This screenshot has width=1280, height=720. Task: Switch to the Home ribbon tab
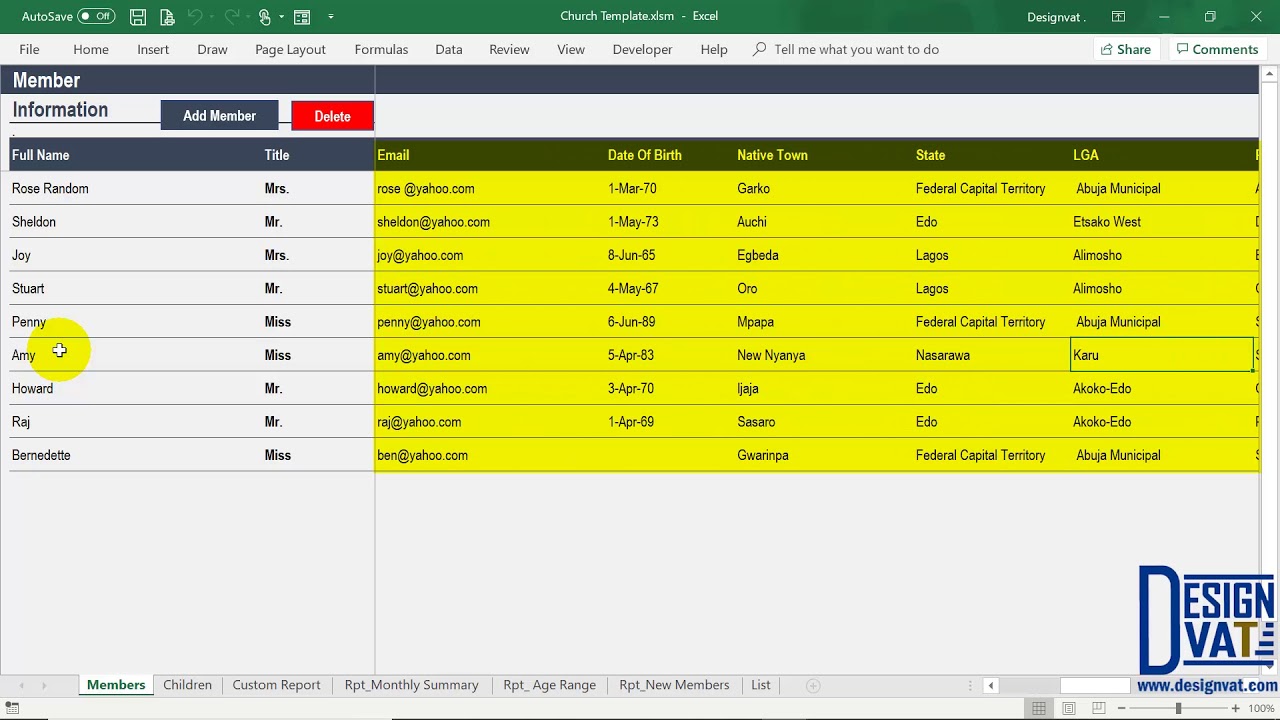91,49
